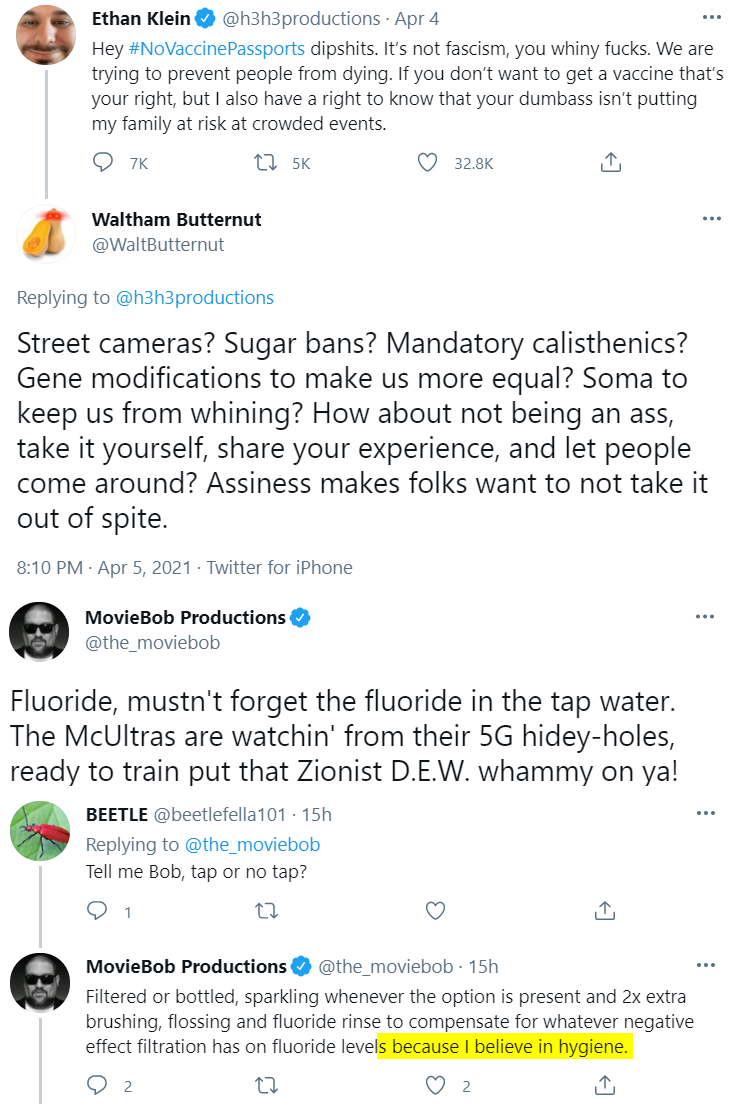Reply to Ethan Klein's tweet
Viewport: 733px width, 1112px height.
tap(103, 162)
